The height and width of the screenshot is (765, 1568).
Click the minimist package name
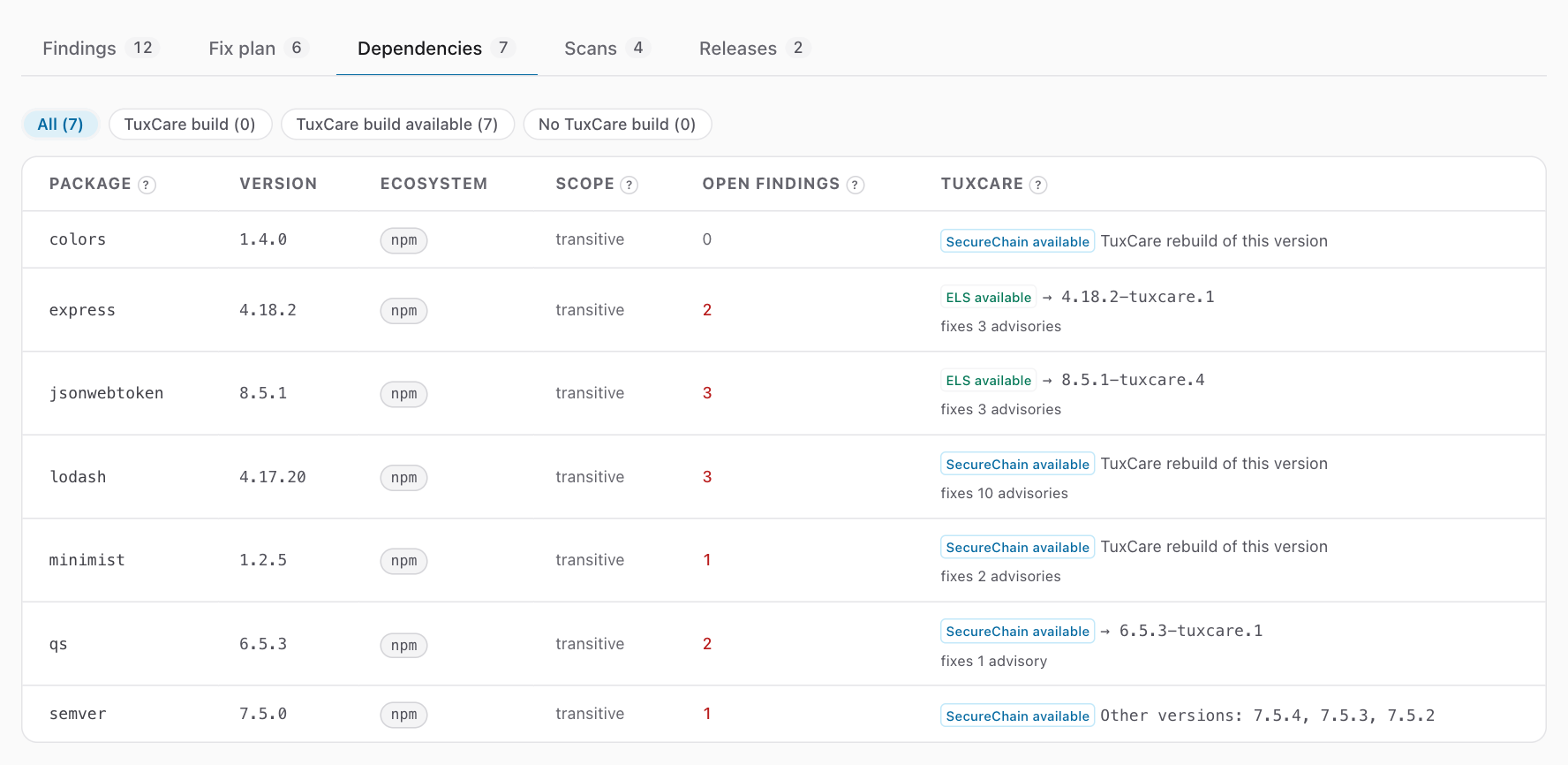point(87,560)
